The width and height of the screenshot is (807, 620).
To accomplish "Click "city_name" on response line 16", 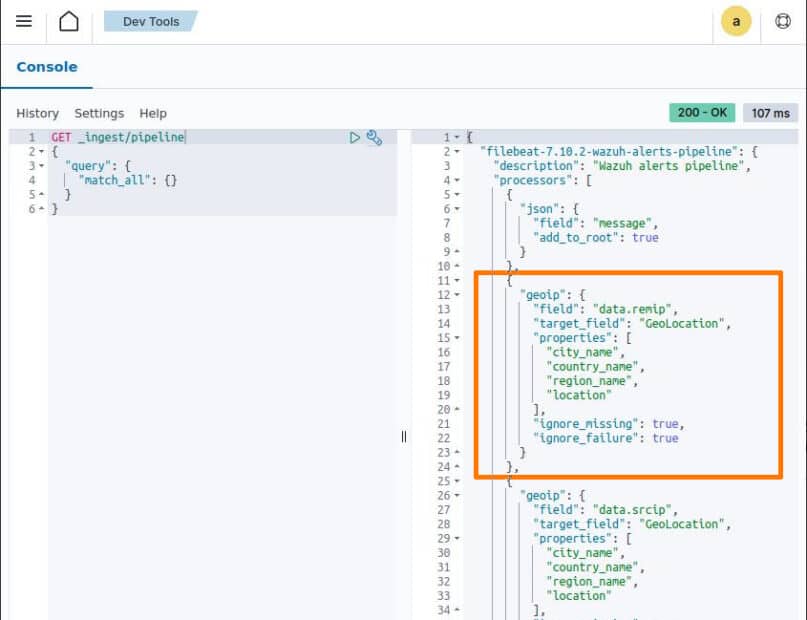I will pos(582,352).
